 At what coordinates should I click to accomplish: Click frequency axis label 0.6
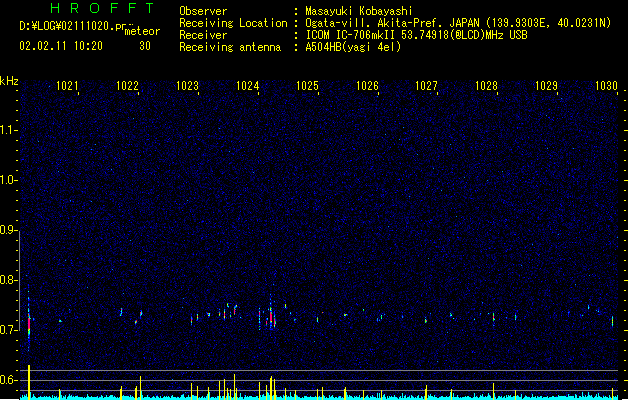pos(8,380)
